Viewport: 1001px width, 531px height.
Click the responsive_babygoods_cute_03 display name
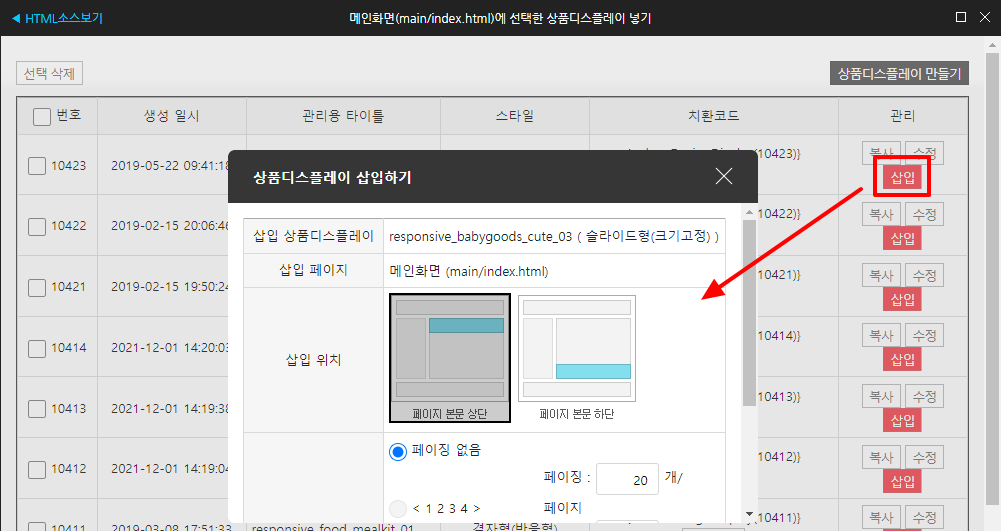coord(480,237)
